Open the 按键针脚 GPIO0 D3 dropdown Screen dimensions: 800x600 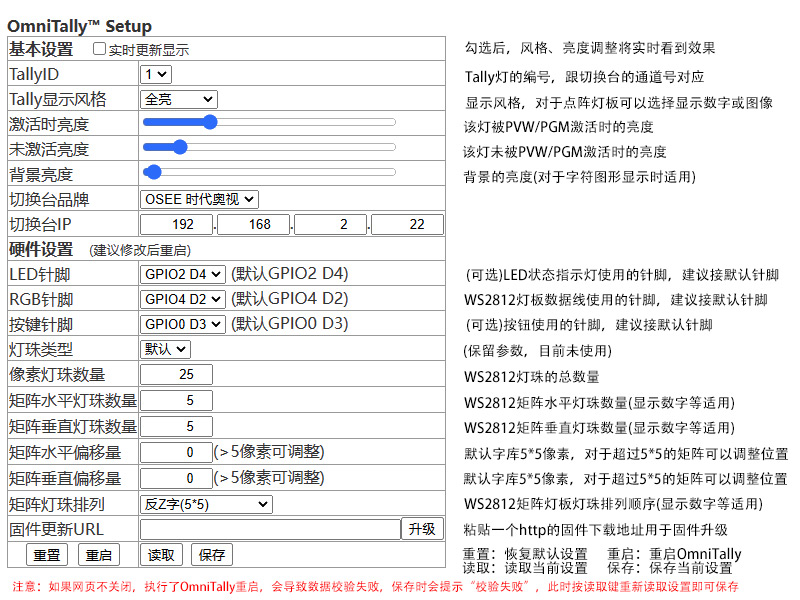click(183, 324)
